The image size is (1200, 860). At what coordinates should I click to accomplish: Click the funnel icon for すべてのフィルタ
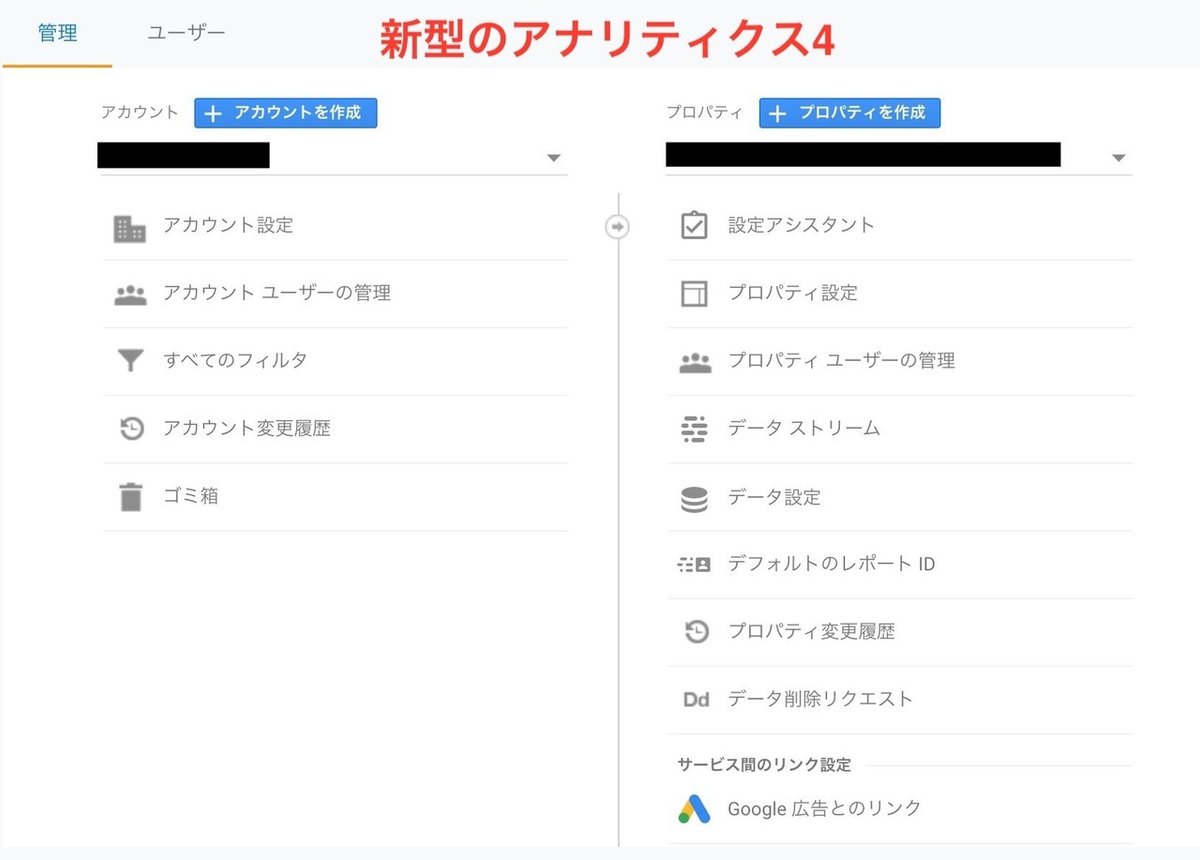click(x=130, y=361)
